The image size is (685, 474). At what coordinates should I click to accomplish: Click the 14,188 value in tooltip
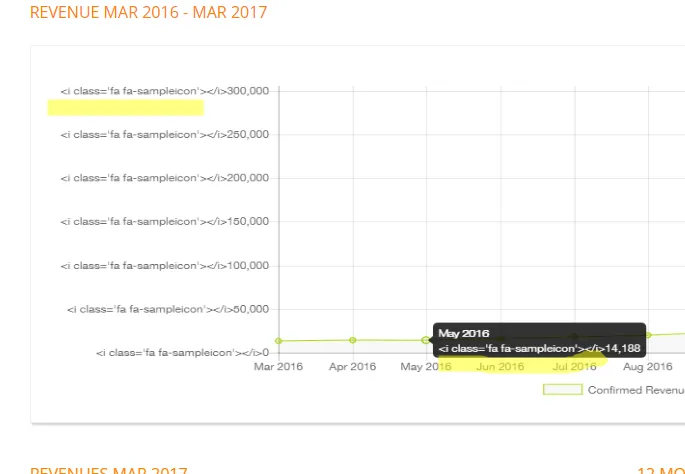[x=623, y=348]
